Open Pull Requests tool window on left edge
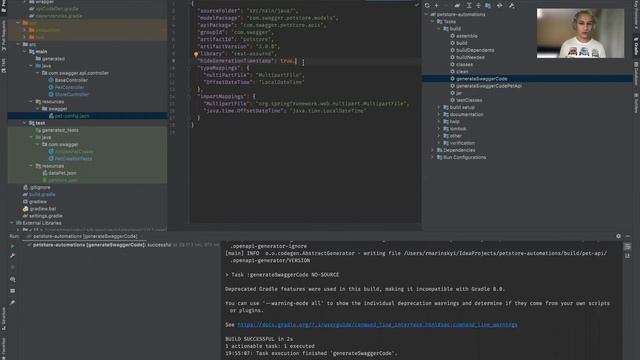 click(4, 36)
